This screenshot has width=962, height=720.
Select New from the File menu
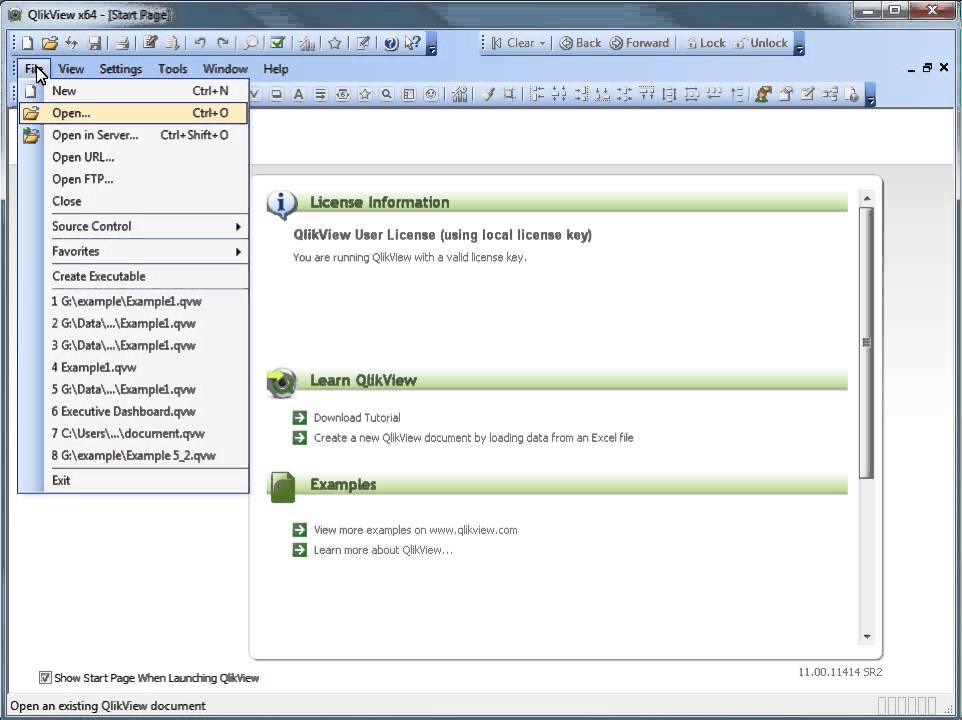coord(134,91)
